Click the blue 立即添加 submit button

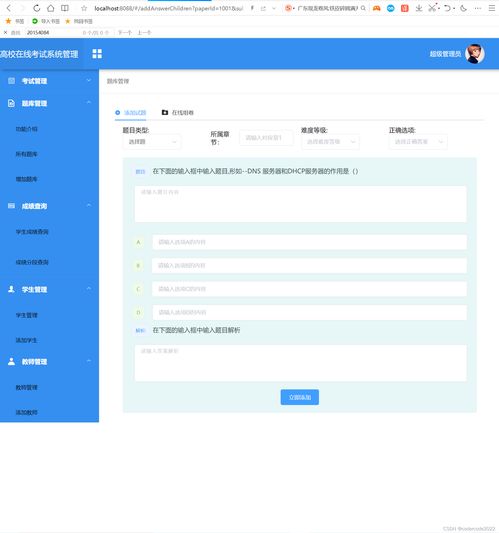click(x=299, y=397)
